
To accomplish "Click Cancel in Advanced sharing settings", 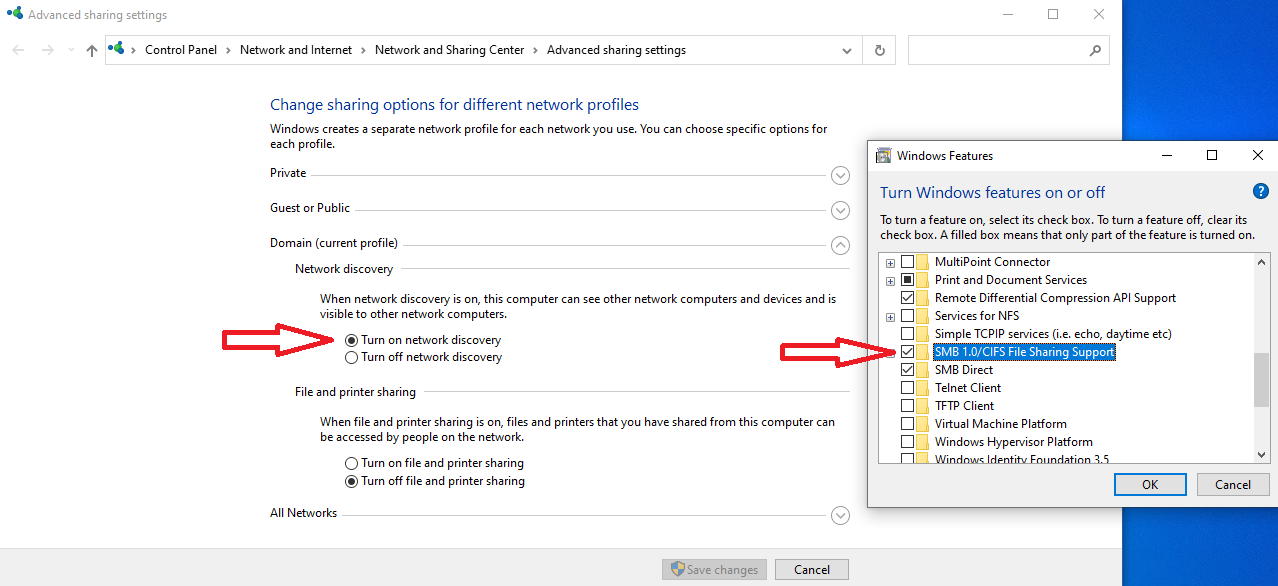I will [x=812, y=570].
